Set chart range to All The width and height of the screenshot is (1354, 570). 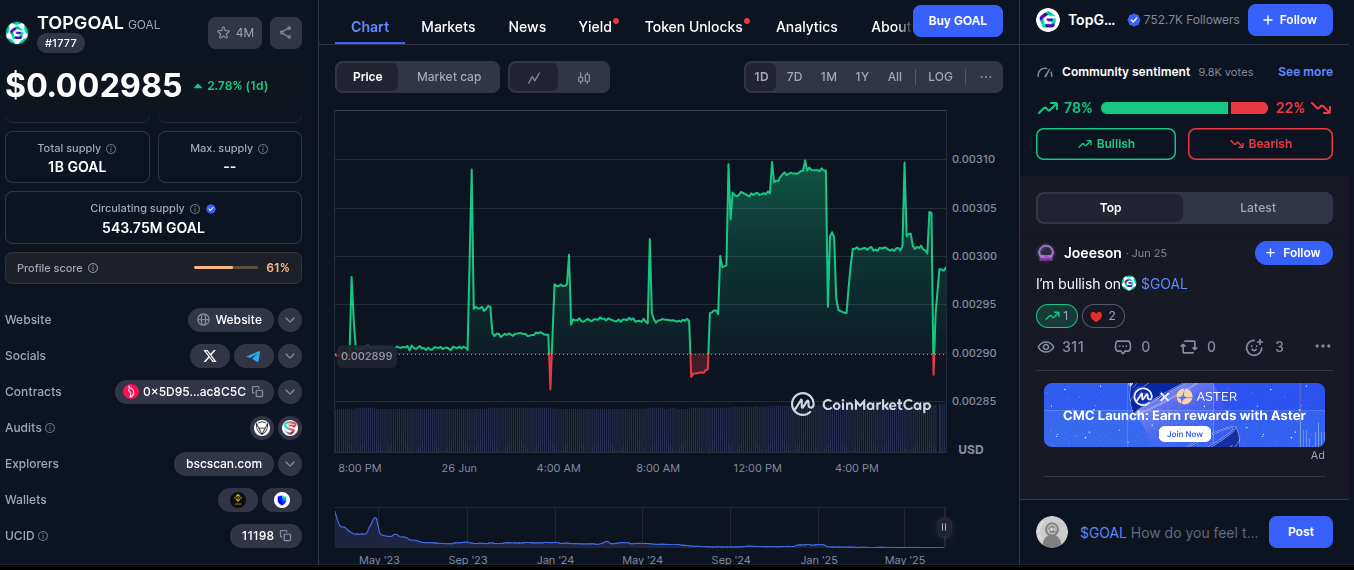coord(895,77)
